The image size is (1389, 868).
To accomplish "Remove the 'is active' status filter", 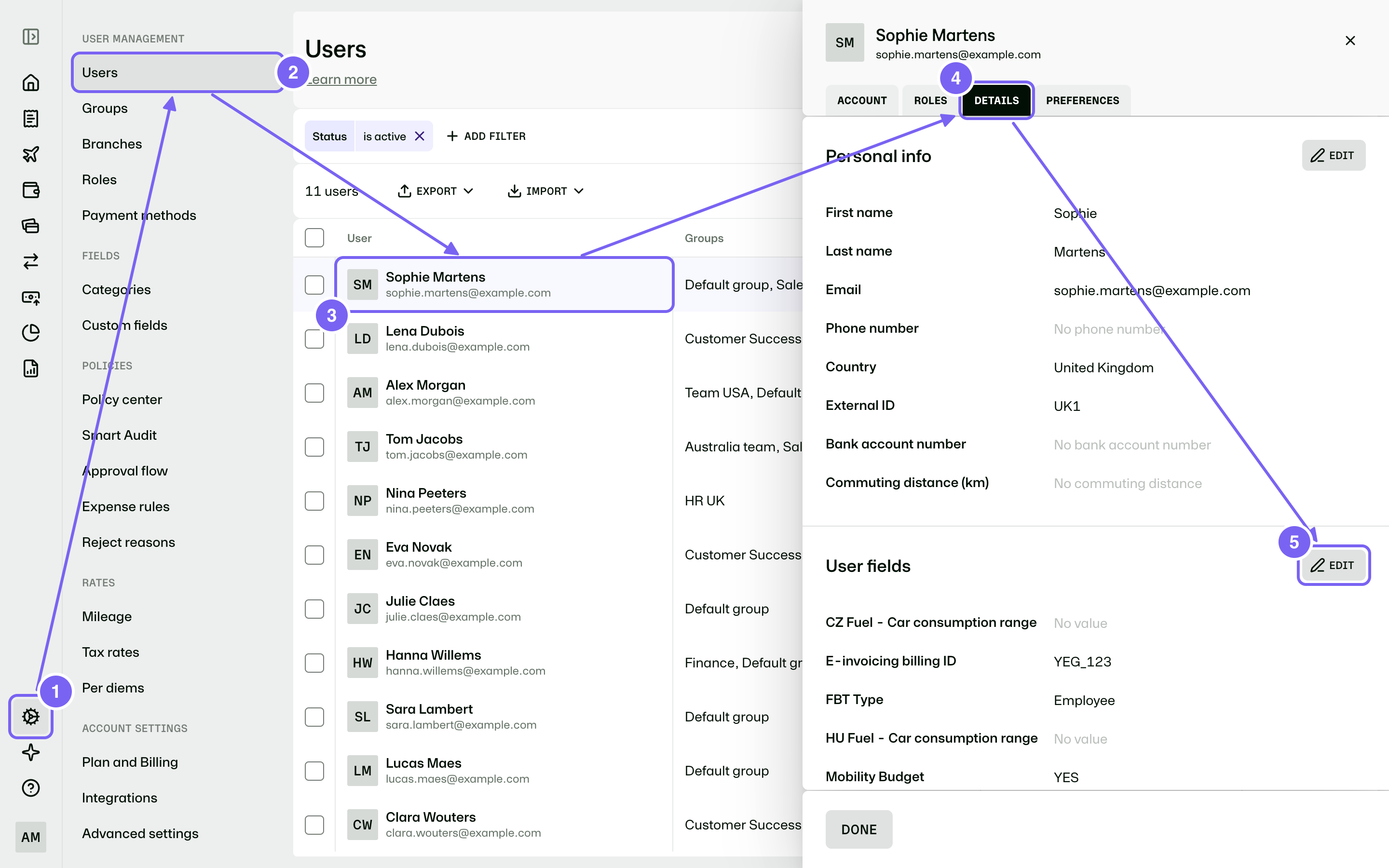I will click(420, 136).
